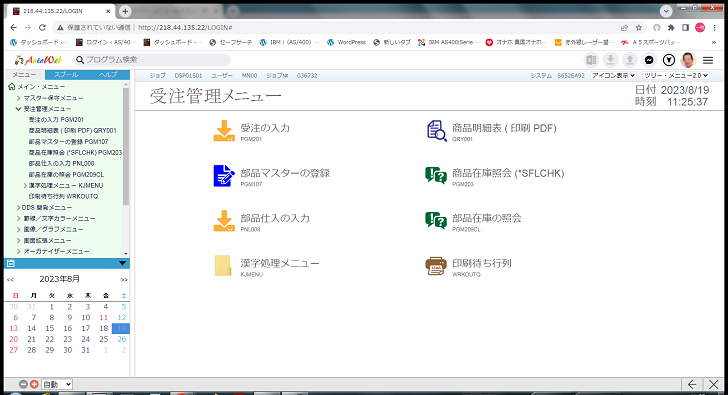Click the hamburger menu icon at top right

click(708, 60)
